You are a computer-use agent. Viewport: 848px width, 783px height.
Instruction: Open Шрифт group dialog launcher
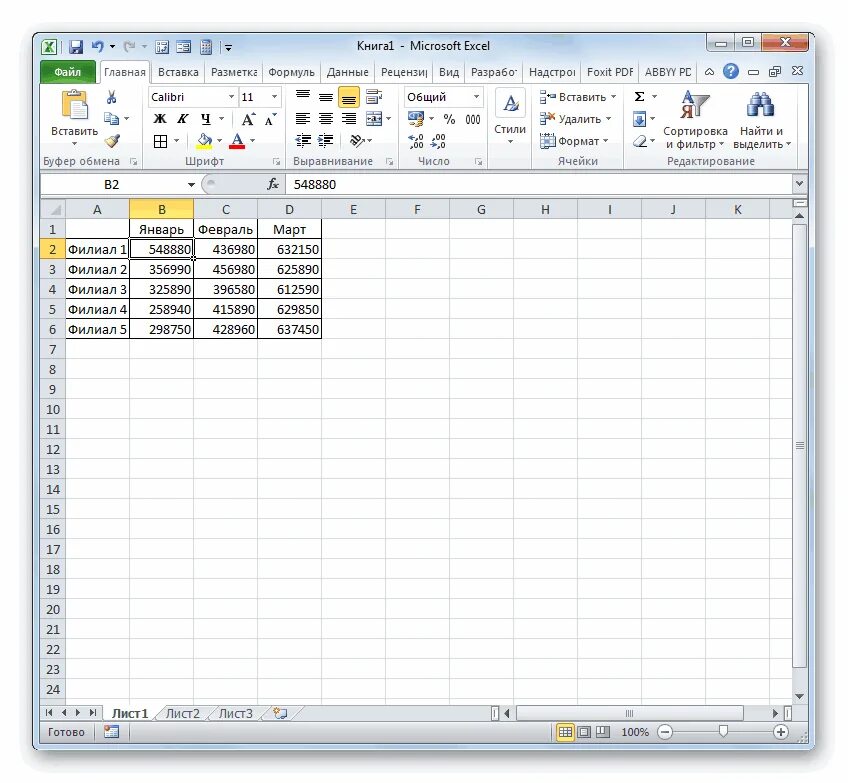(x=276, y=161)
